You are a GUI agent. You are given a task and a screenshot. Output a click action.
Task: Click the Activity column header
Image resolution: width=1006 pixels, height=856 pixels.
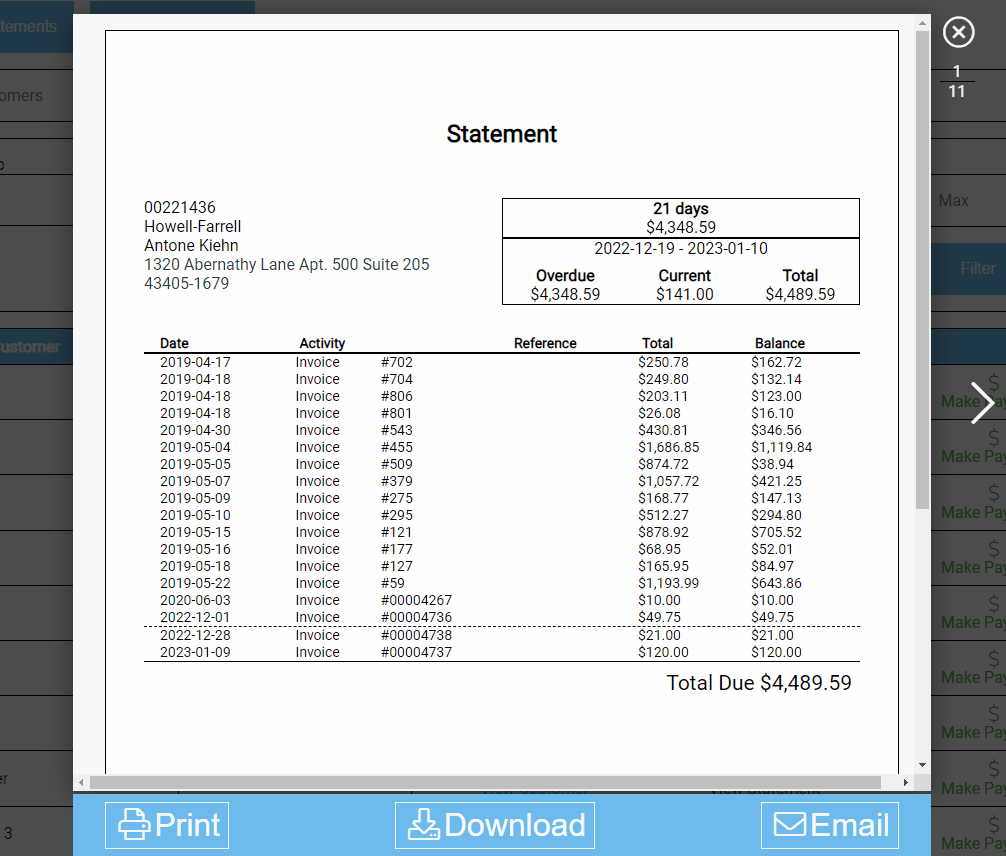click(x=322, y=343)
